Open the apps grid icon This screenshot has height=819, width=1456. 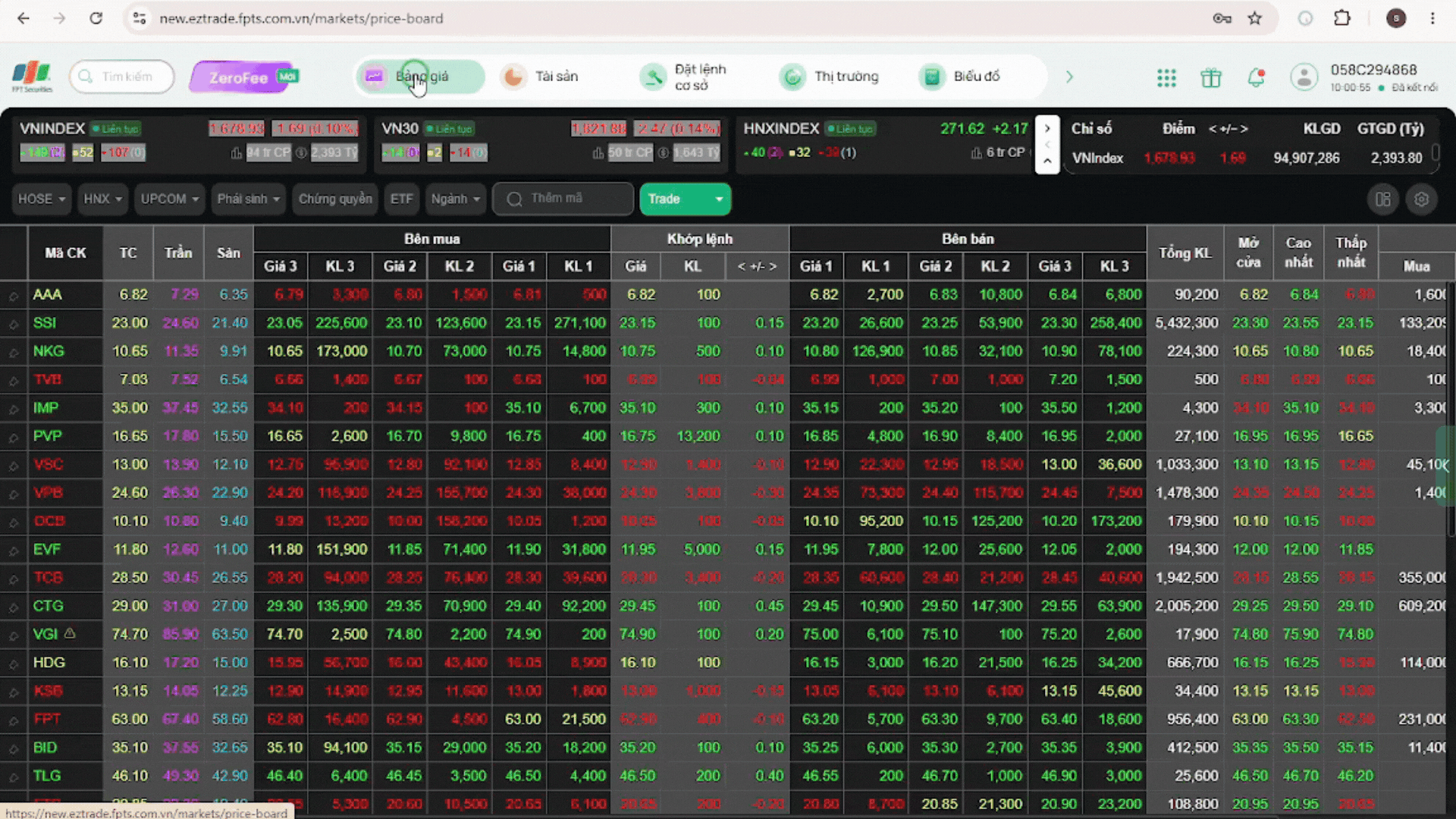(1166, 77)
